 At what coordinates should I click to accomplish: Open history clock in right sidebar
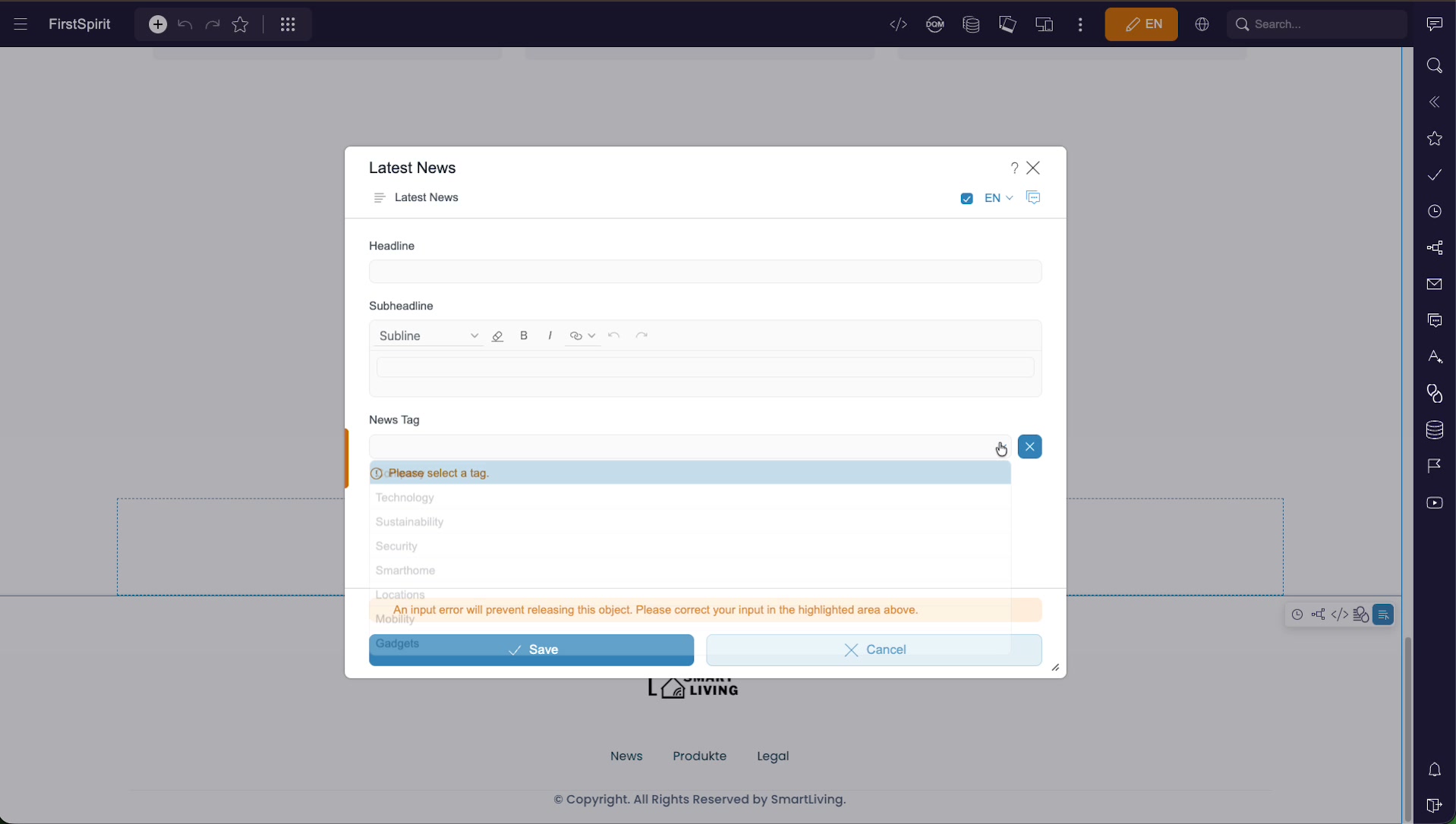(x=1435, y=212)
